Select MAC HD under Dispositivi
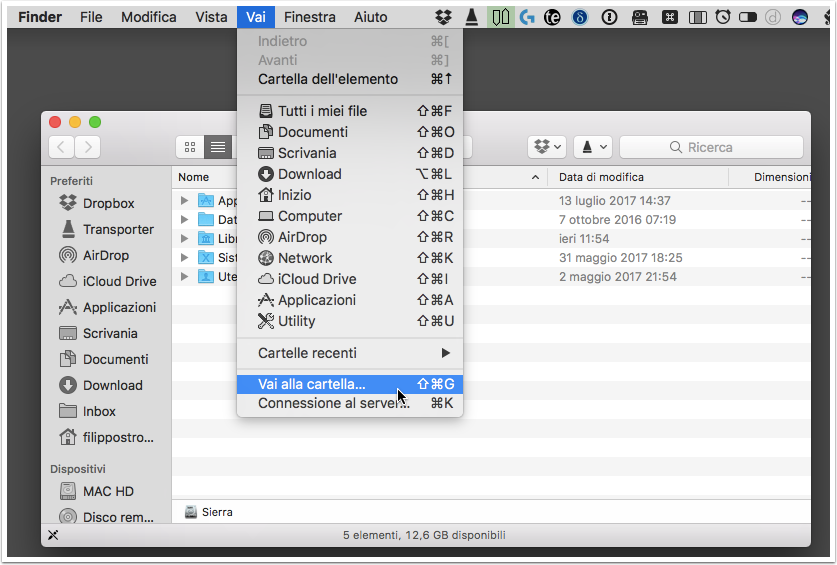Viewport: 837px width, 565px height. [97, 491]
